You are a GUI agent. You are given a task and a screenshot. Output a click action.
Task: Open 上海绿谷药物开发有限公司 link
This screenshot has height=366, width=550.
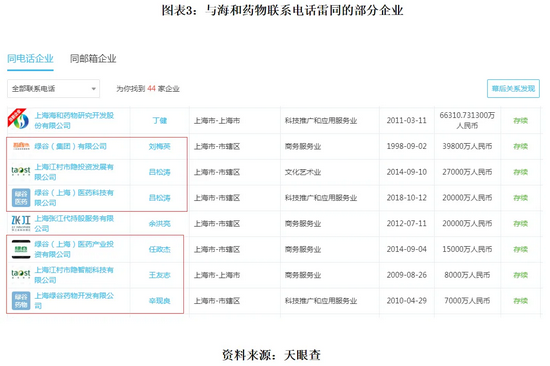(74, 301)
